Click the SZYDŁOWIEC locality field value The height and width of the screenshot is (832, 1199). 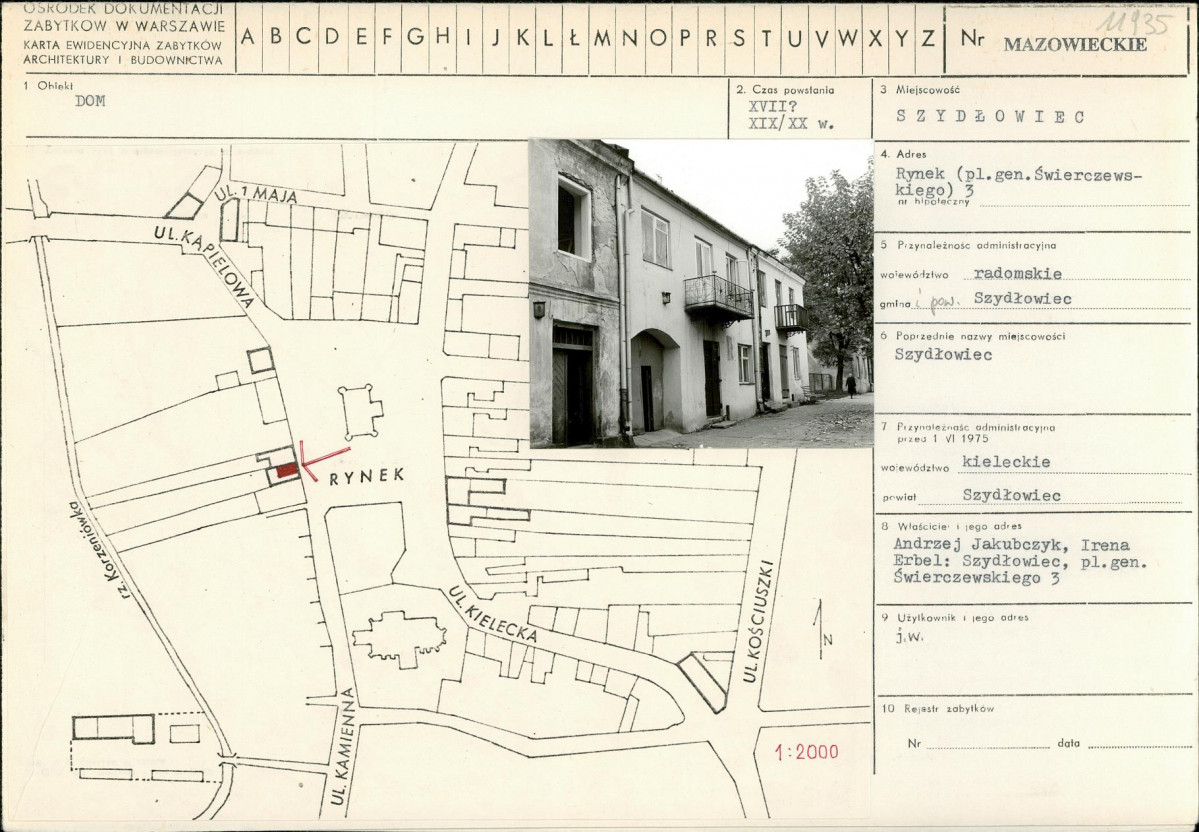pyautogui.click(x=990, y=117)
